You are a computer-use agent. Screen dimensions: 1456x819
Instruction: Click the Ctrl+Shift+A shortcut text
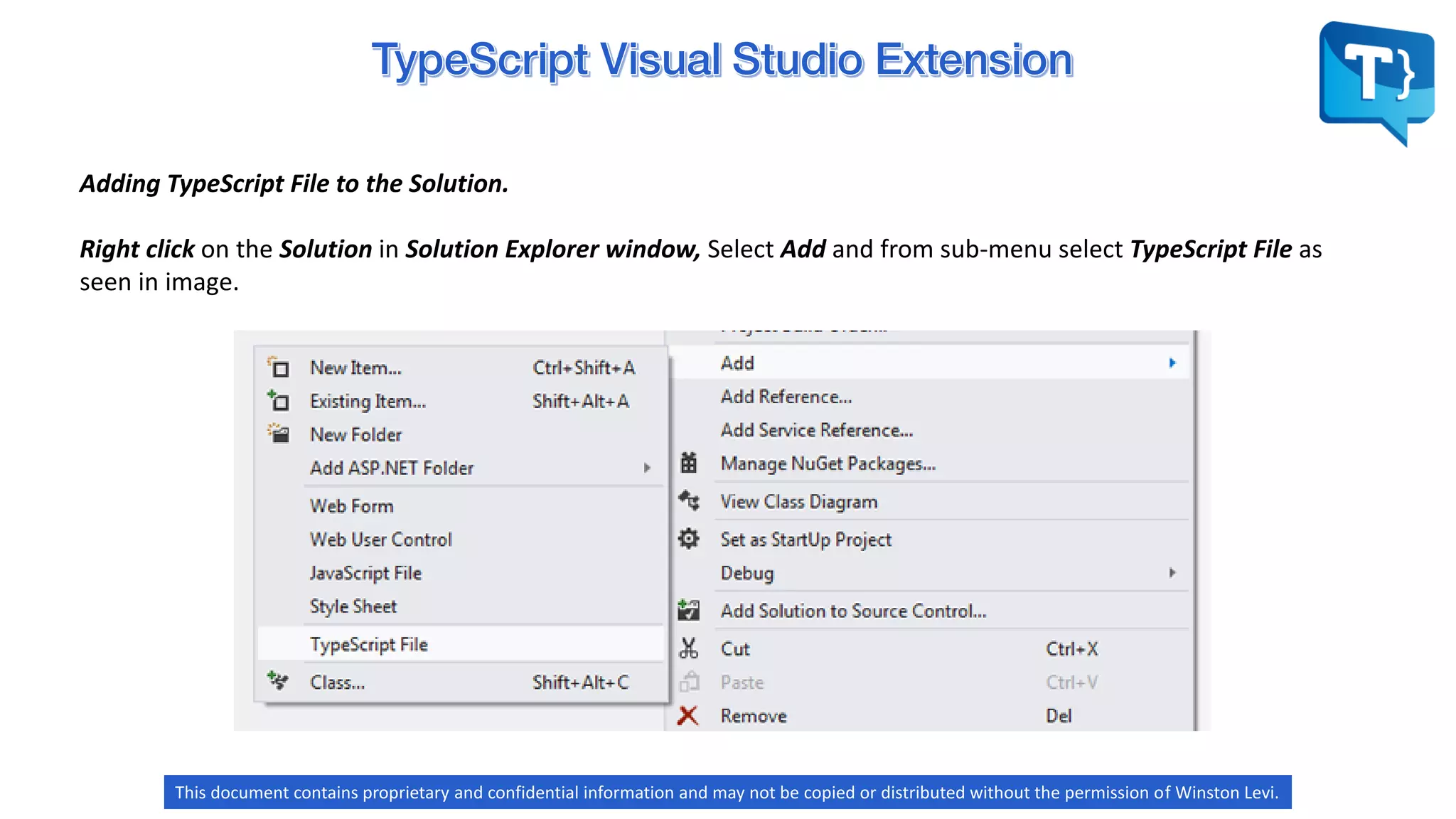click(x=584, y=368)
